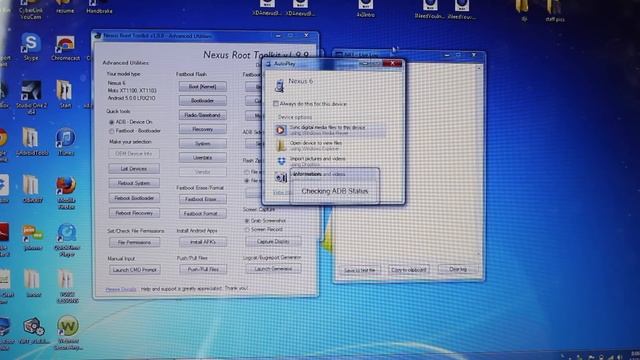Open the AndroidTools desktop folder
Viewport: 640px width, 360px height.
point(32,141)
